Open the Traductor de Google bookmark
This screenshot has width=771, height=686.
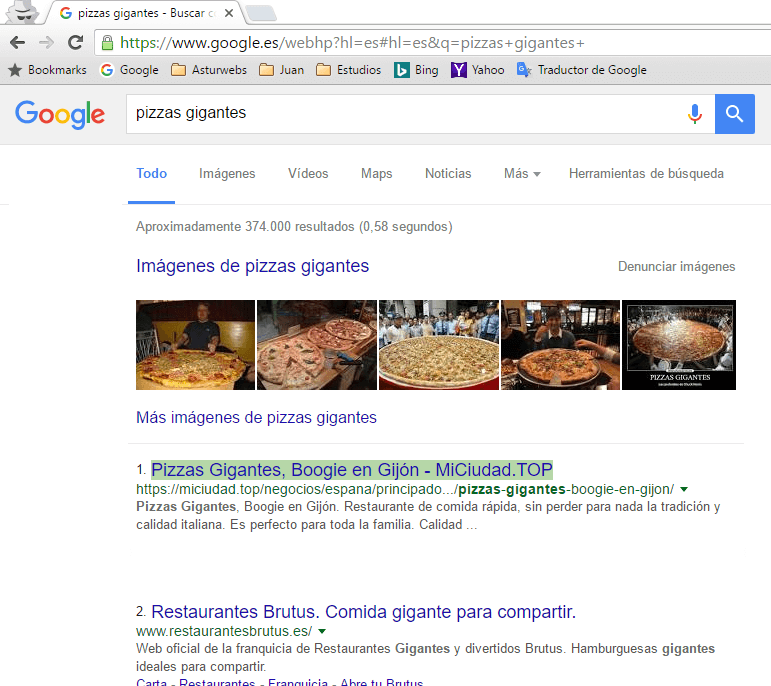[x=582, y=70]
